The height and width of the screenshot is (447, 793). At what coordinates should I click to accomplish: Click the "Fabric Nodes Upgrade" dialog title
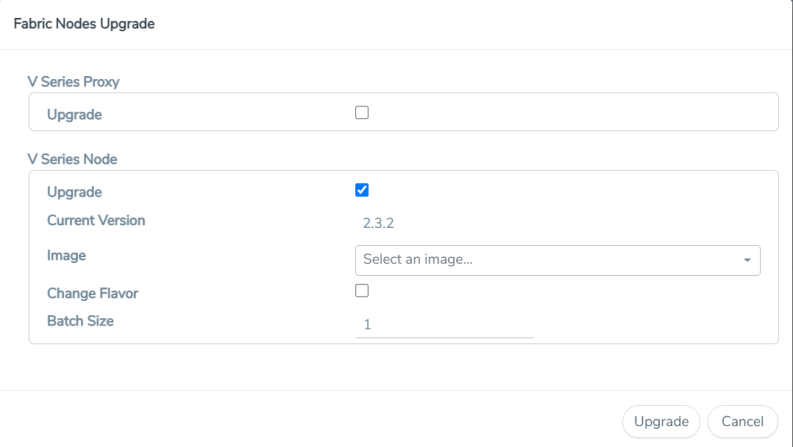click(84, 23)
